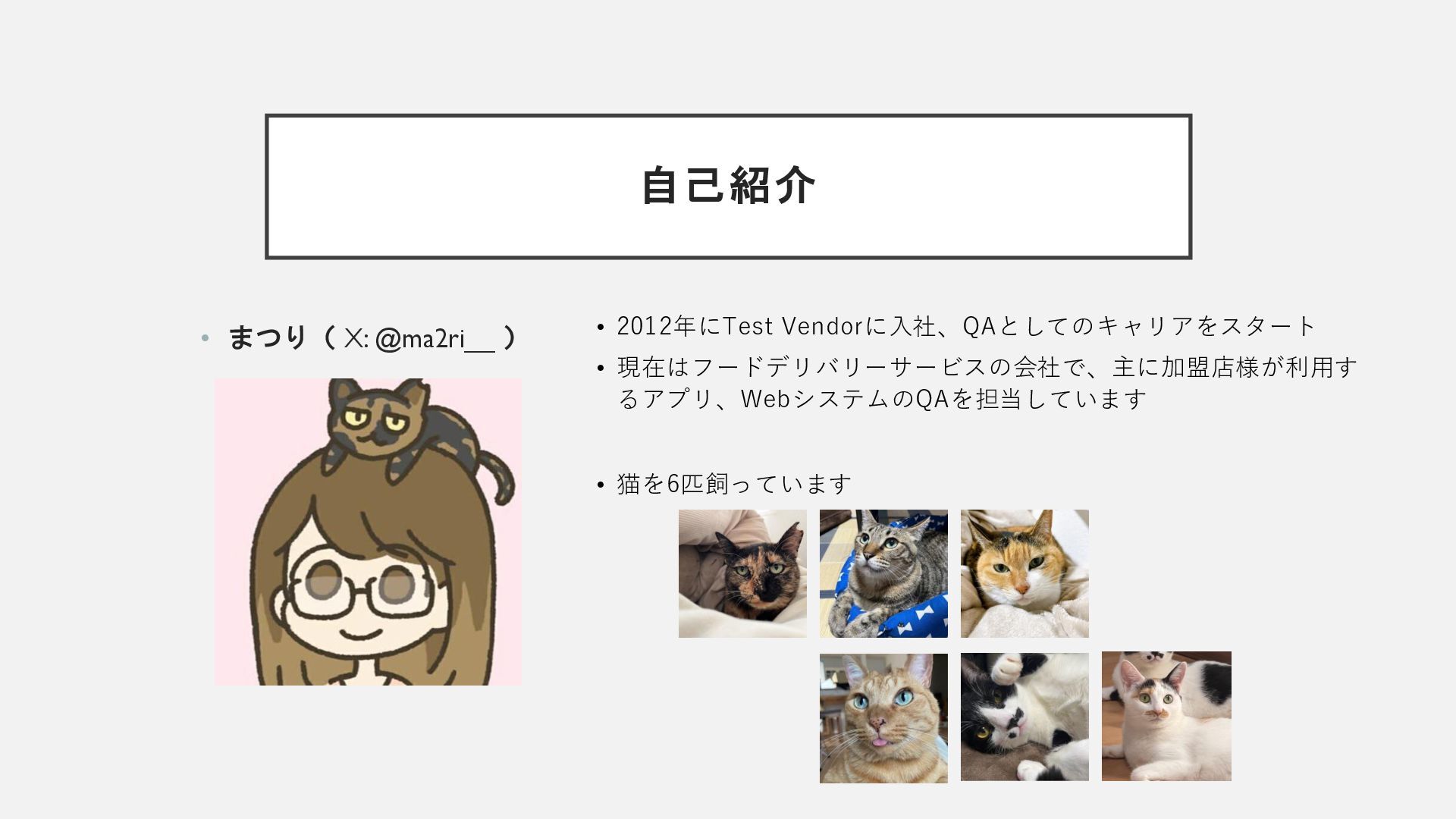Select the まつり name text
This screenshot has width=1456, height=819.
[267, 337]
